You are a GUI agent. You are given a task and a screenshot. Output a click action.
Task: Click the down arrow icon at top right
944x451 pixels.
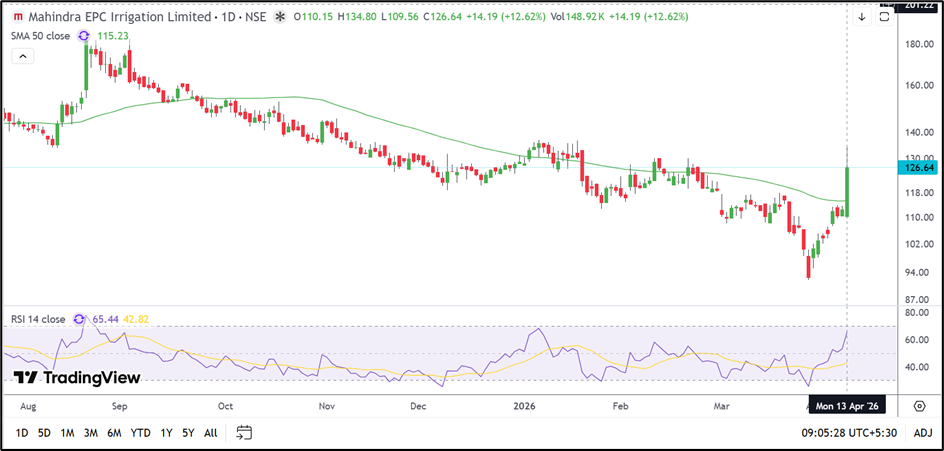tap(861, 17)
